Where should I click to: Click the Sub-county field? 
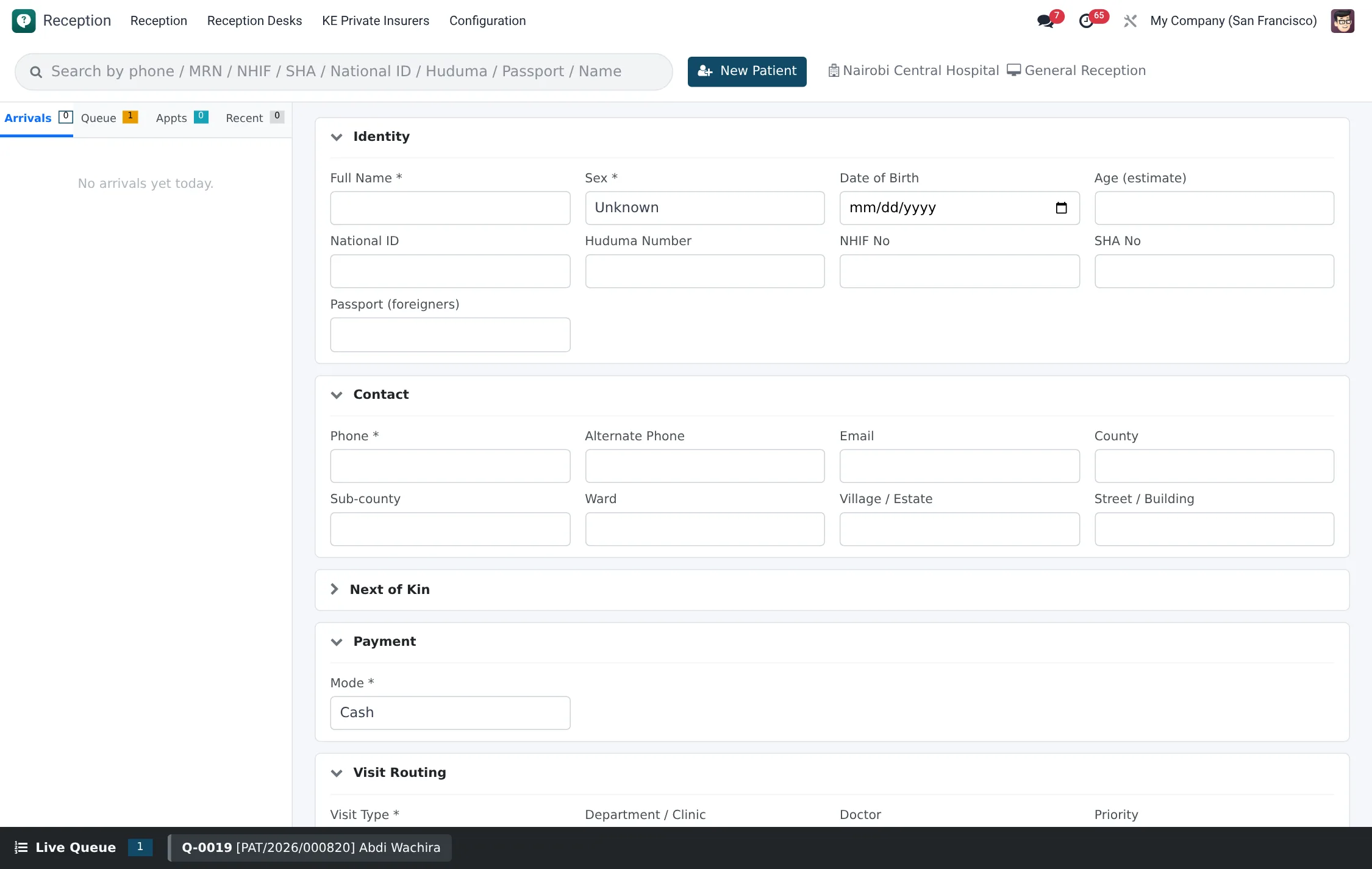[450, 529]
